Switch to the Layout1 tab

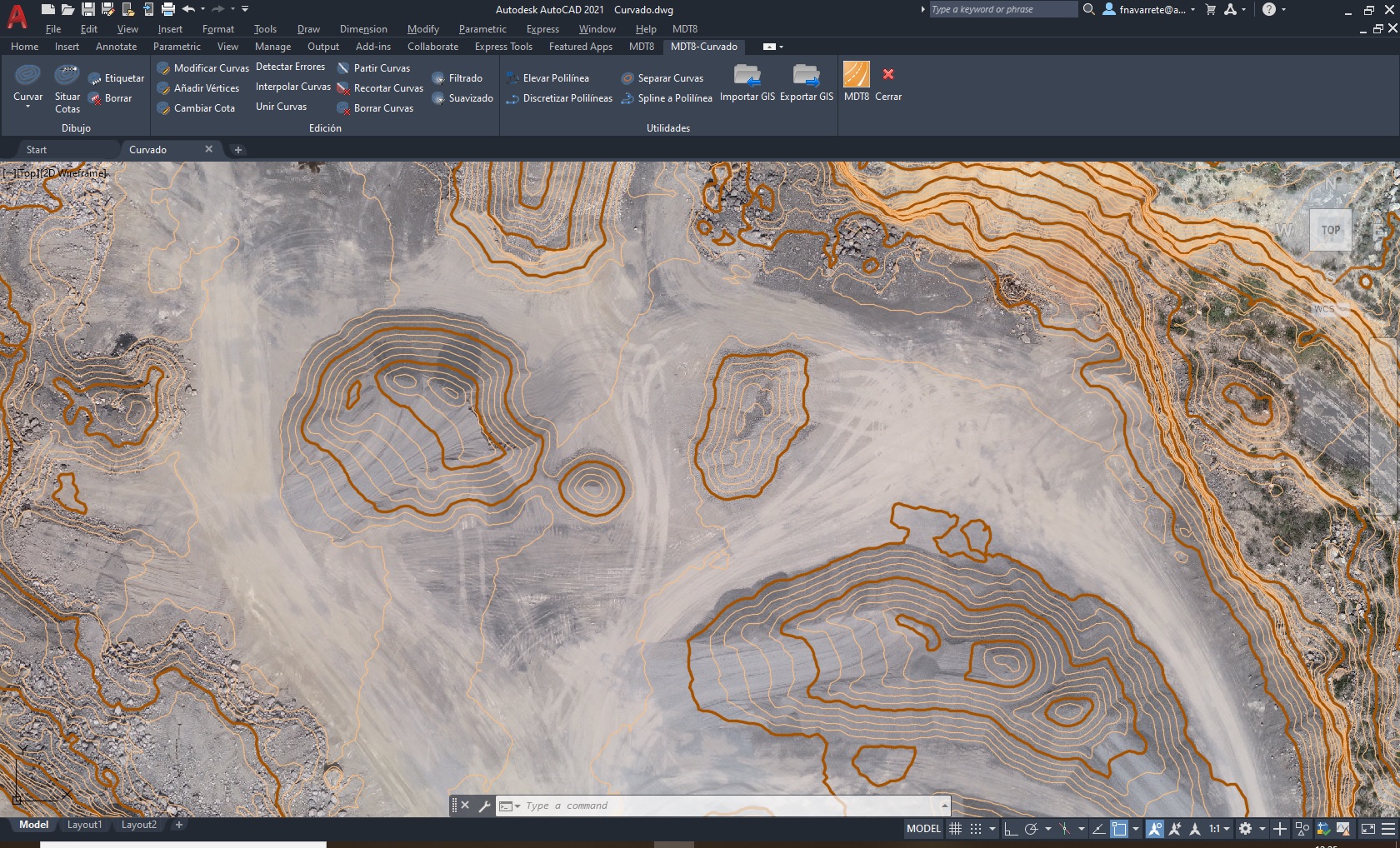click(84, 825)
